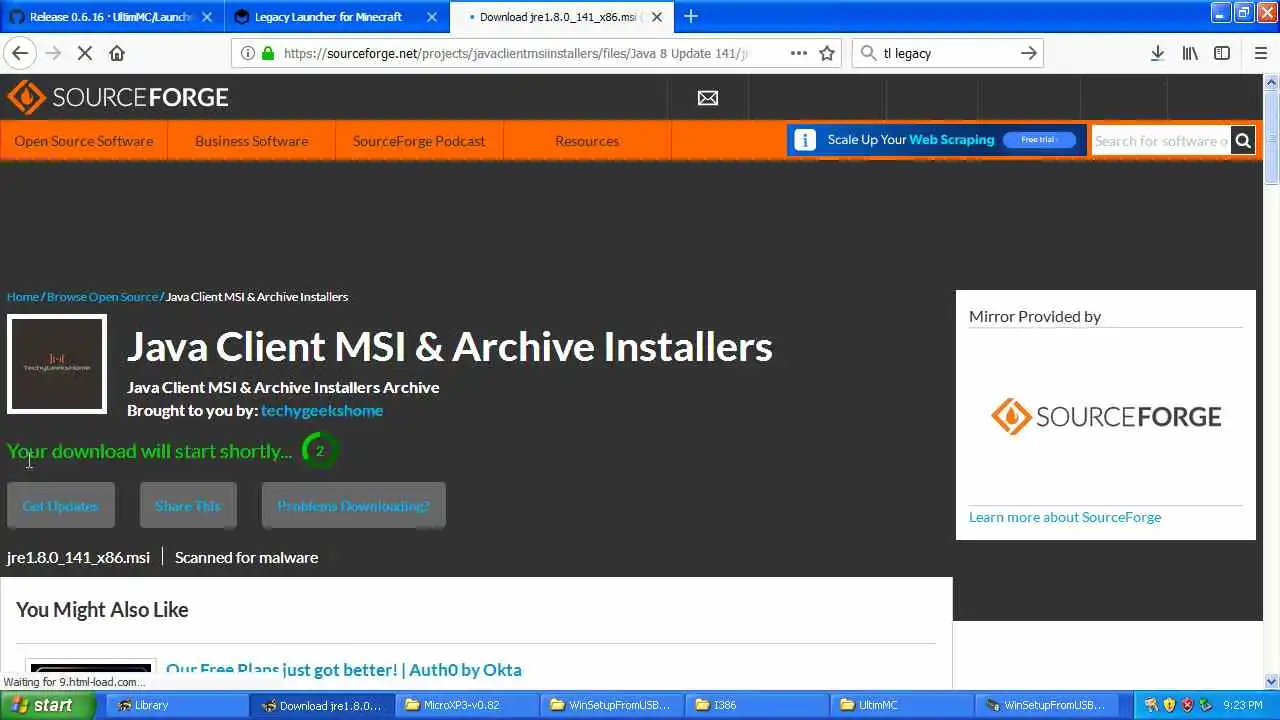
Task: Submit the search with the arrow icon
Action: tap(1029, 53)
